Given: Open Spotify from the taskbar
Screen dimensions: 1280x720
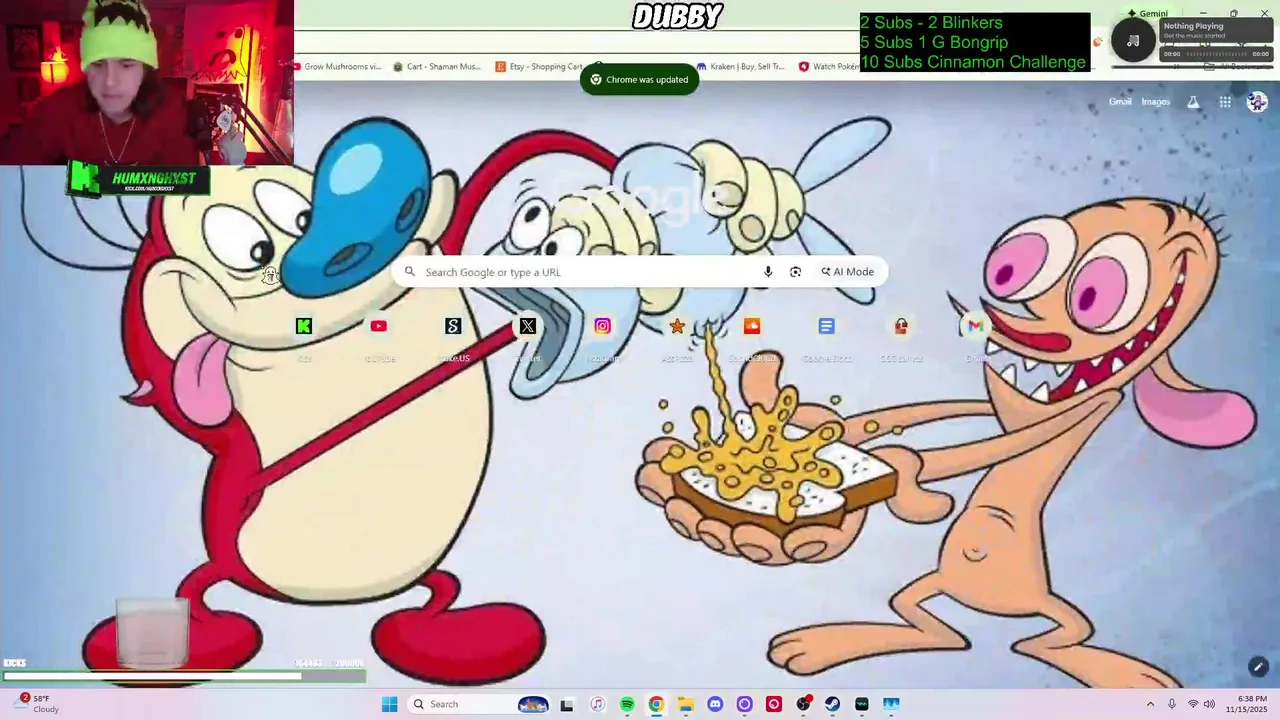Looking at the screenshot, I should (x=627, y=704).
